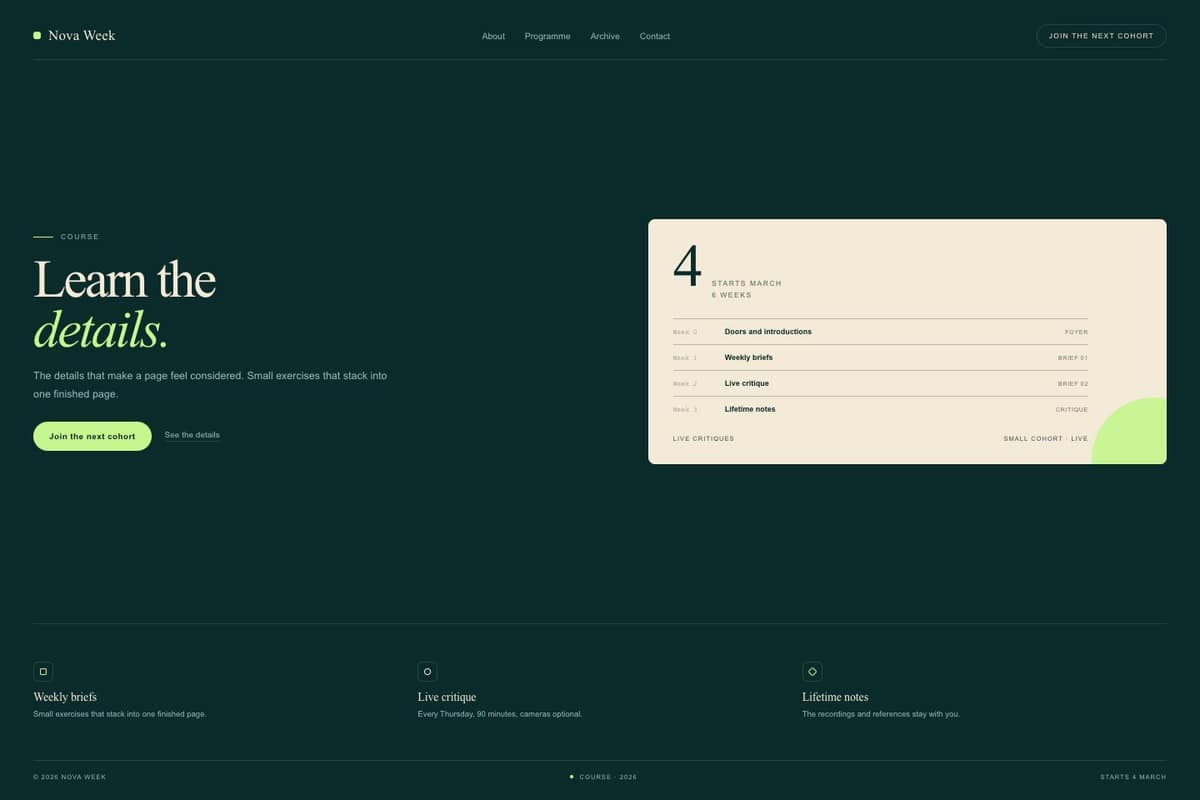Viewport: 1200px width, 800px height.
Task: Click The recordings and references stay with you
Action: [x=881, y=714]
